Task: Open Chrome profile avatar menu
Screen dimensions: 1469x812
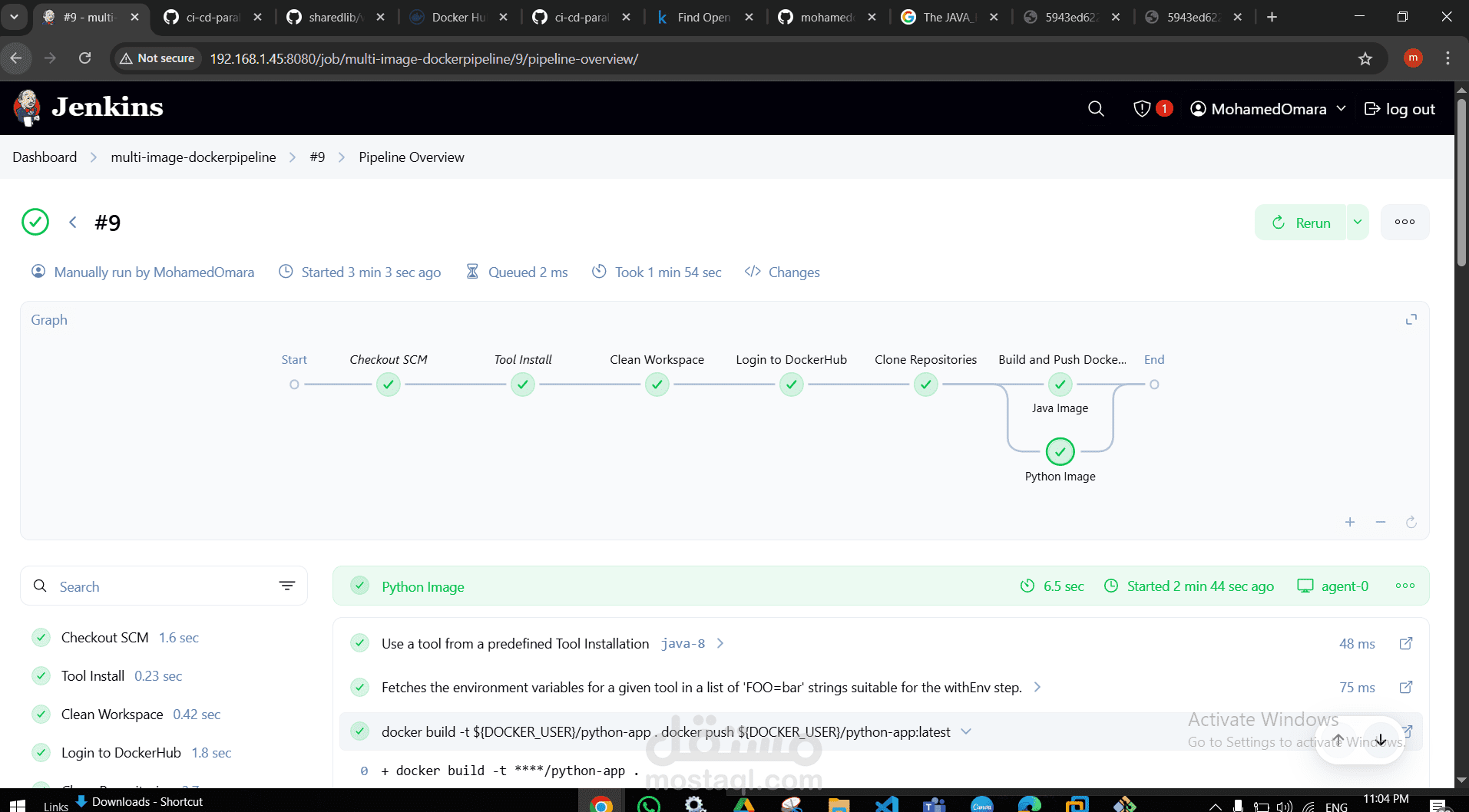Action: coord(1413,58)
